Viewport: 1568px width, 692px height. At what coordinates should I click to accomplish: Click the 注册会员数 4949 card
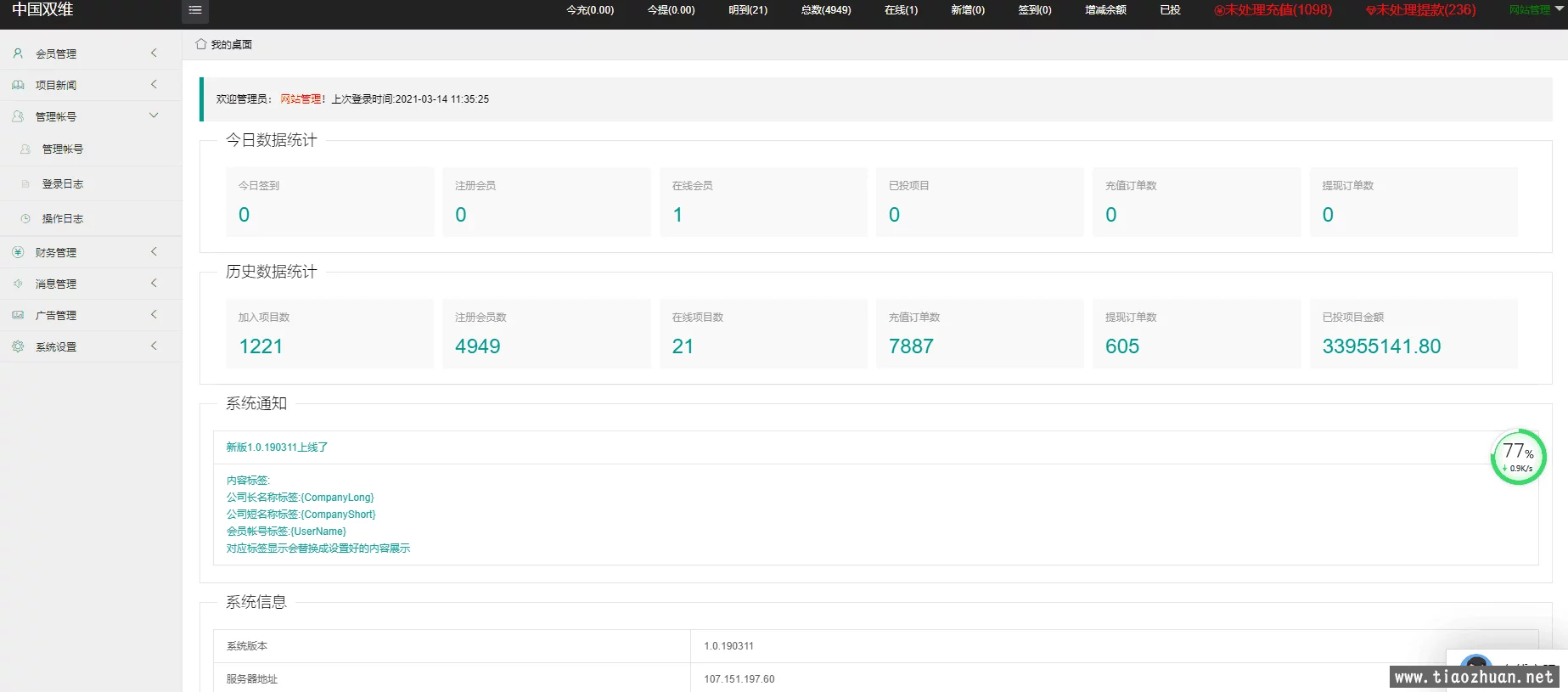pyautogui.click(x=546, y=333)
